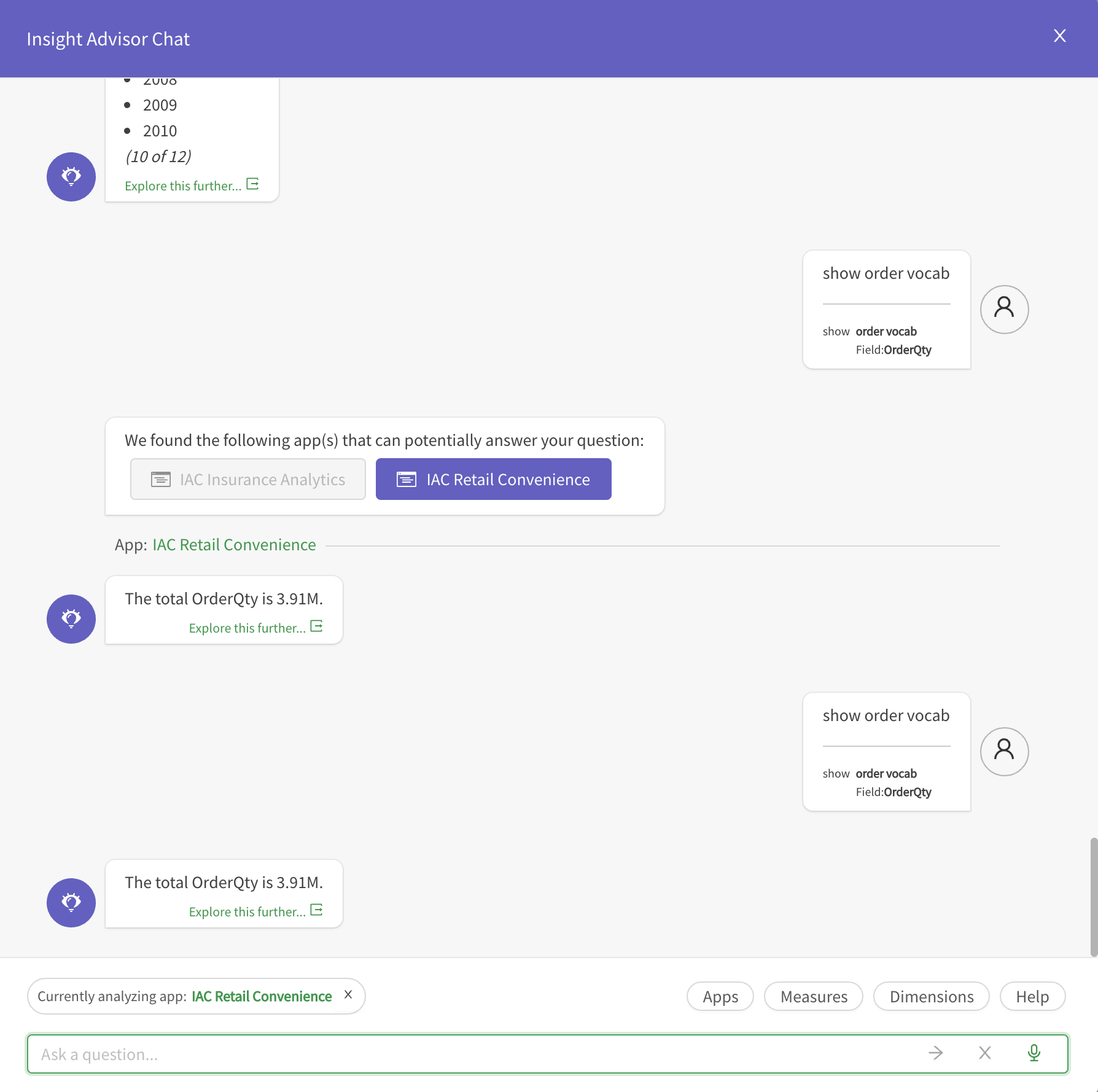Click the Insight Advisor lightbulb avatar

click(71, 618)
